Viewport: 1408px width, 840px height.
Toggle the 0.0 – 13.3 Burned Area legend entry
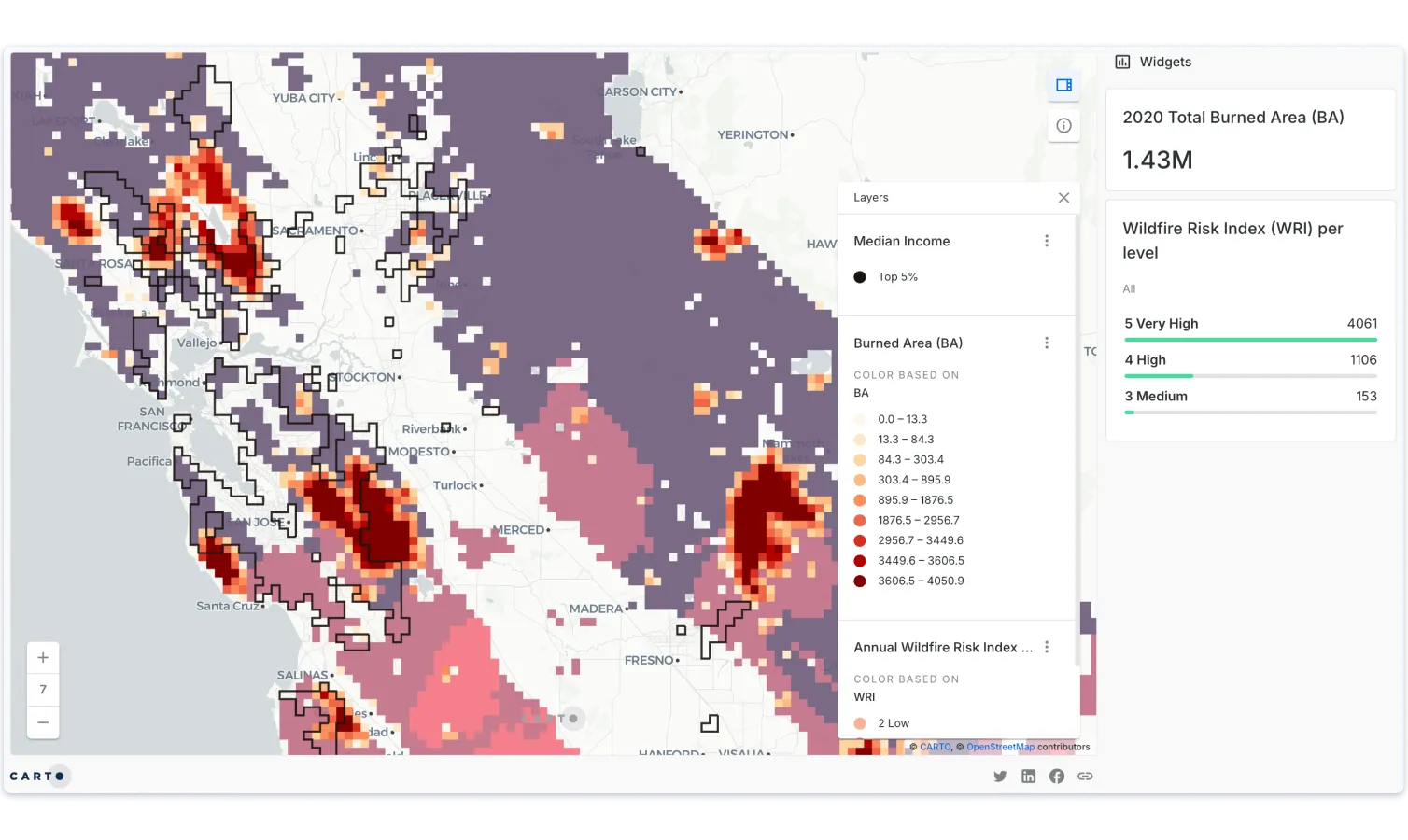coord(860,419)
